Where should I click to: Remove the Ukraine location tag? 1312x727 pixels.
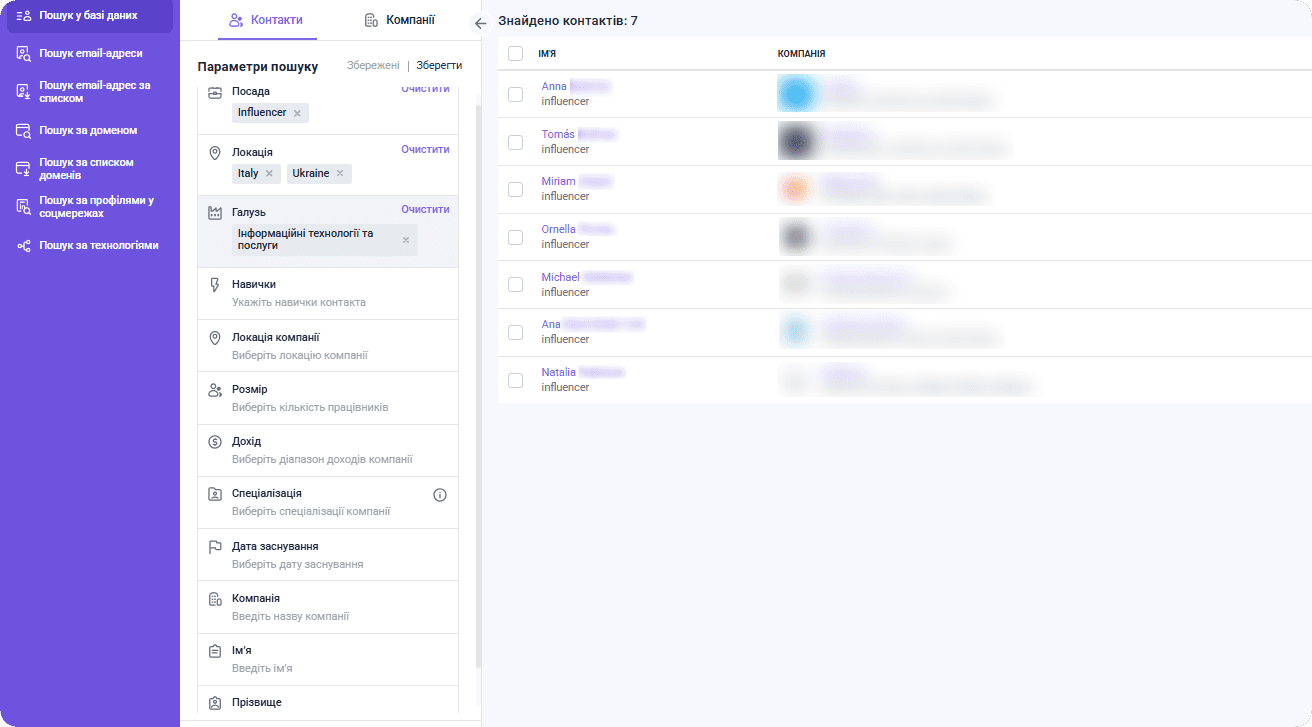tap(340, 174)
